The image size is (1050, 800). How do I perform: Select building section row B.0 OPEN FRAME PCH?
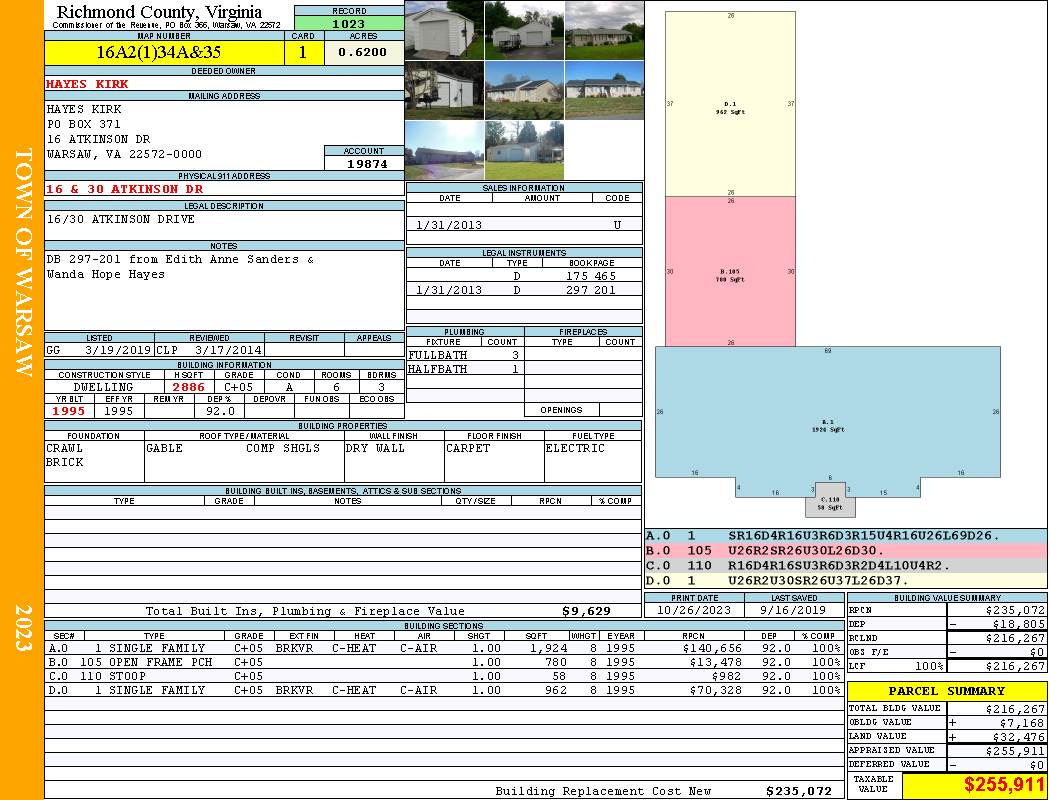pos(443,662)
